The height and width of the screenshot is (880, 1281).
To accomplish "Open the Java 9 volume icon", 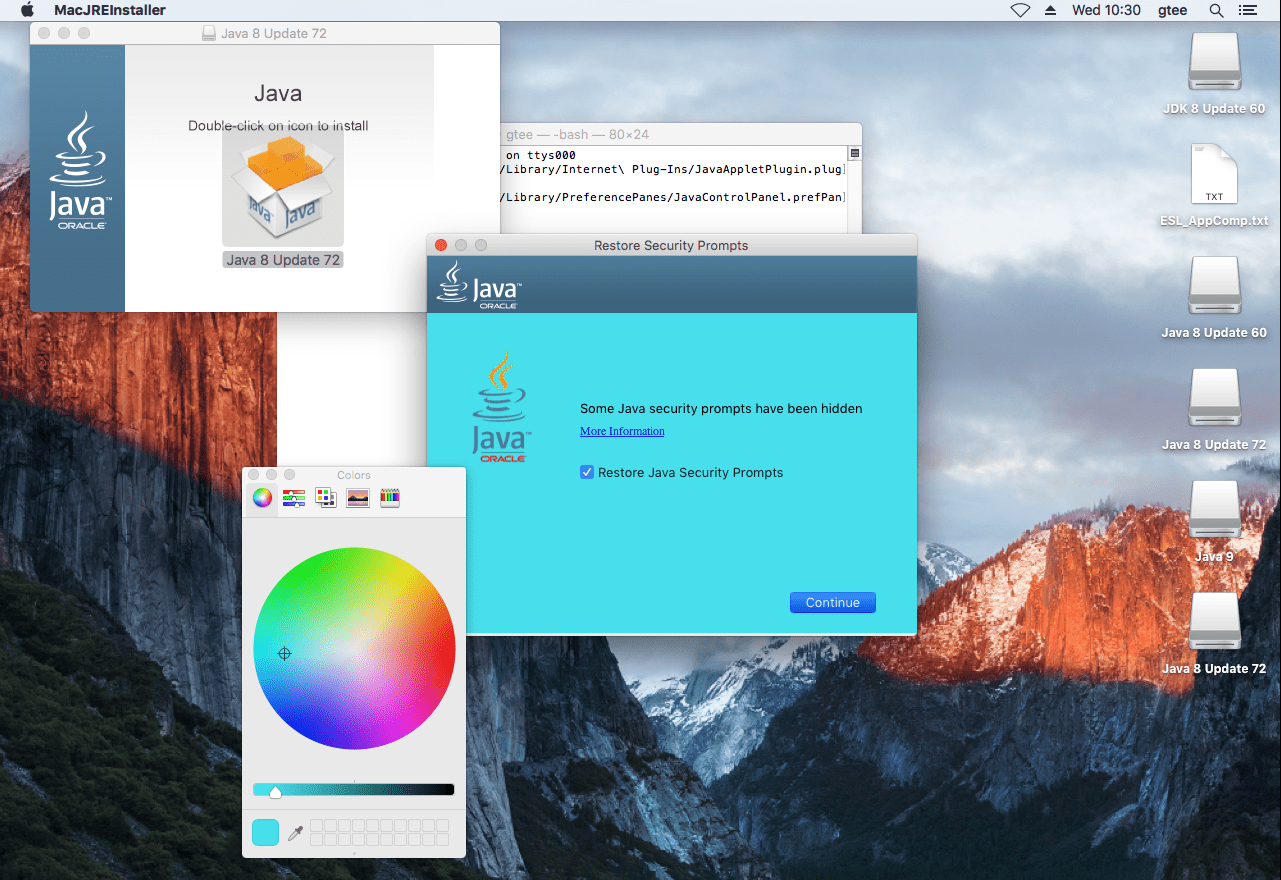I will click(1213, 508).
